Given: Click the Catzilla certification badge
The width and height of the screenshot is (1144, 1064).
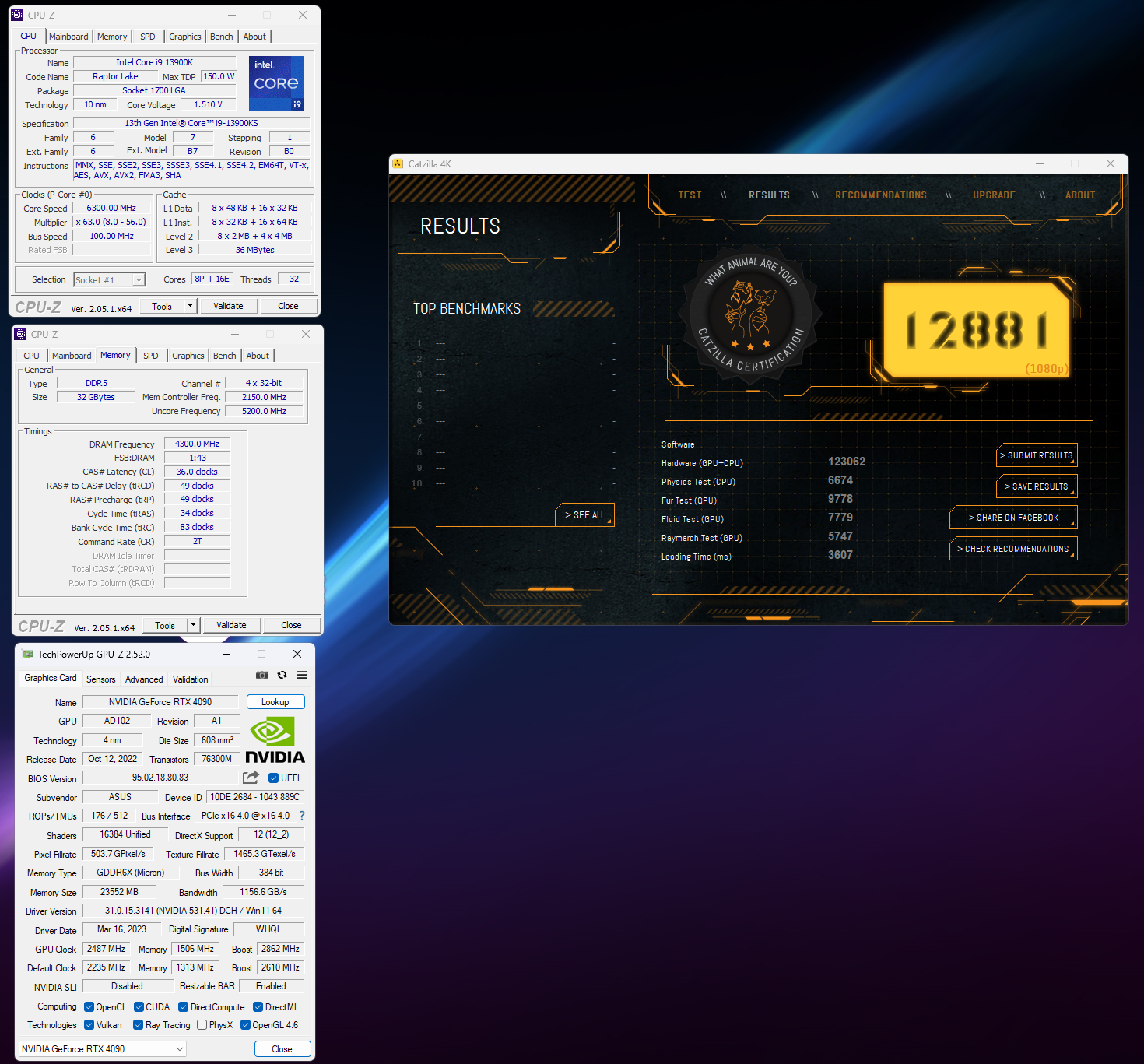Looking at the screenshot, I should pos(750,314).
